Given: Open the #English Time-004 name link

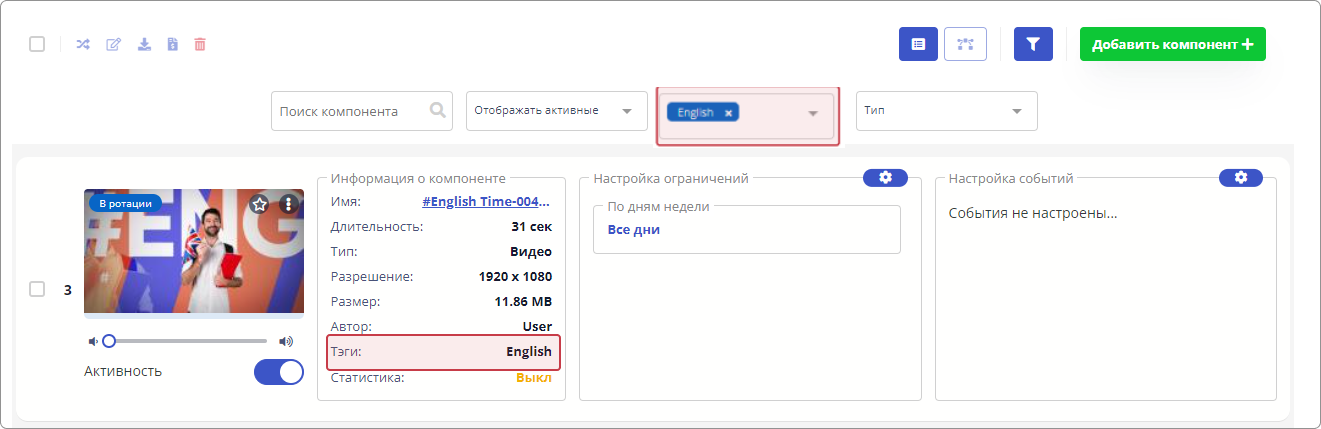Looking at the screenshot, I should (486, 201).
